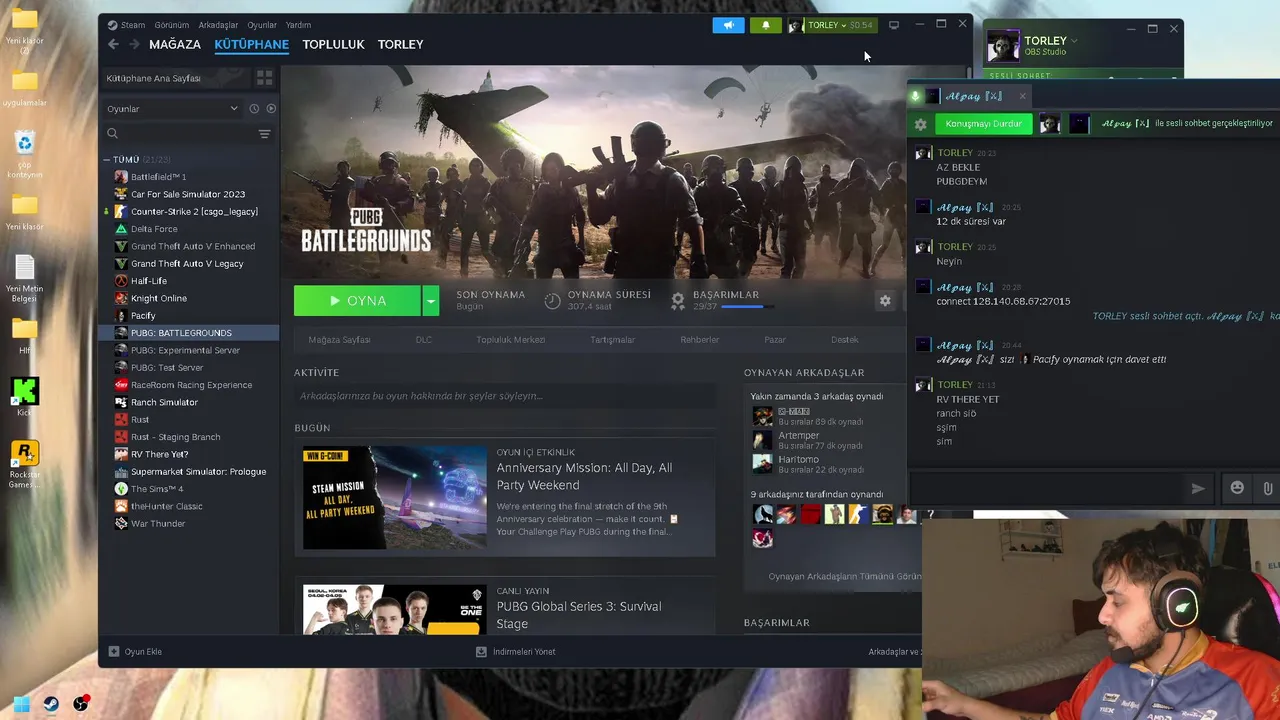This screenshot has width=1280, height=720.
Task: Collapse the TÜMÜ games category
Action: (x=106, y=160)
